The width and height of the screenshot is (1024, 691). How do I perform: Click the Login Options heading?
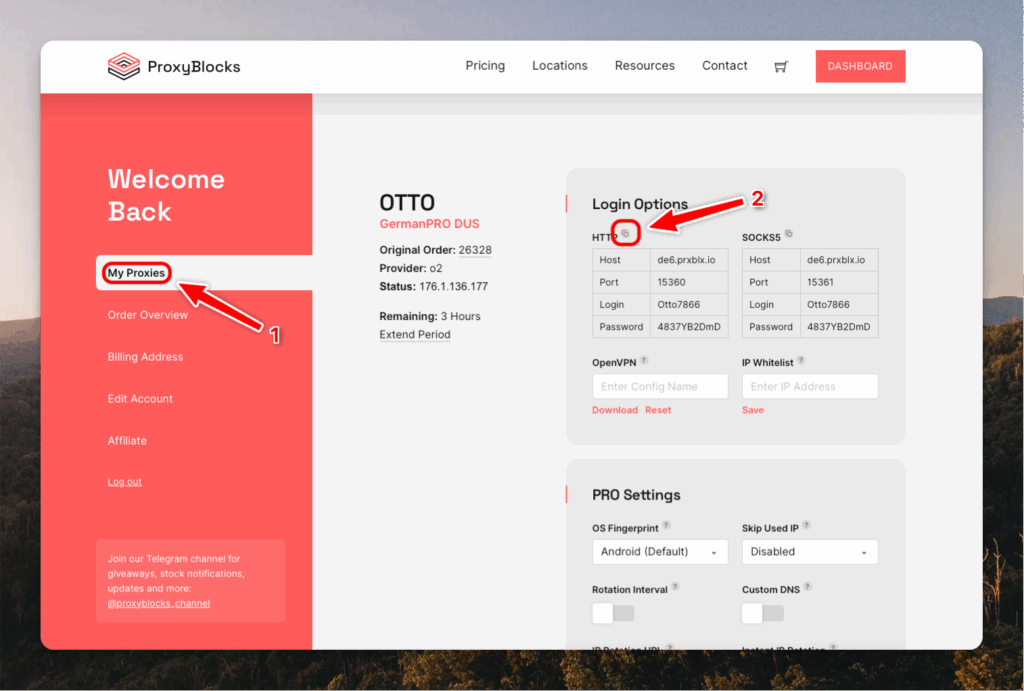coord(639,204)
